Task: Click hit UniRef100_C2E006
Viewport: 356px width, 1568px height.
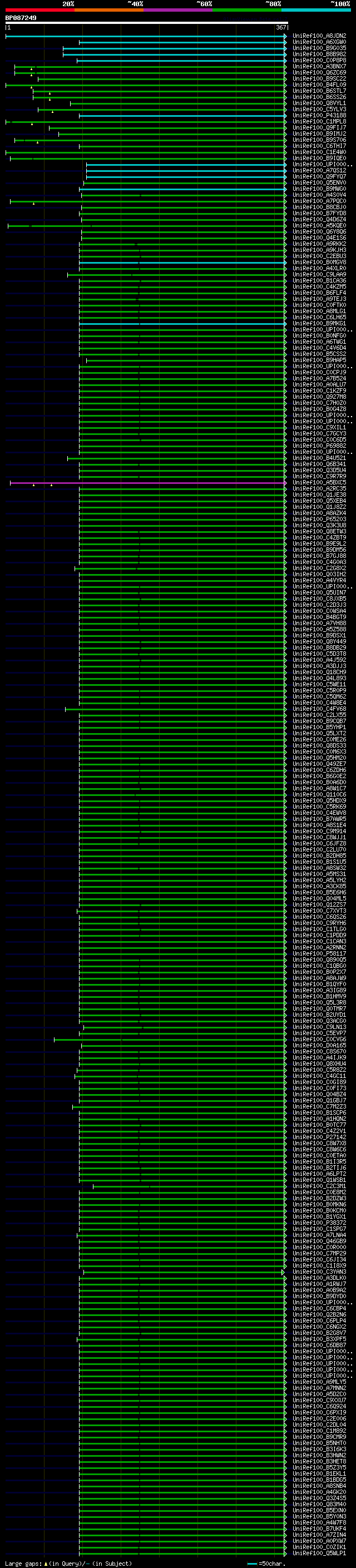Action: coord(319,1418)
